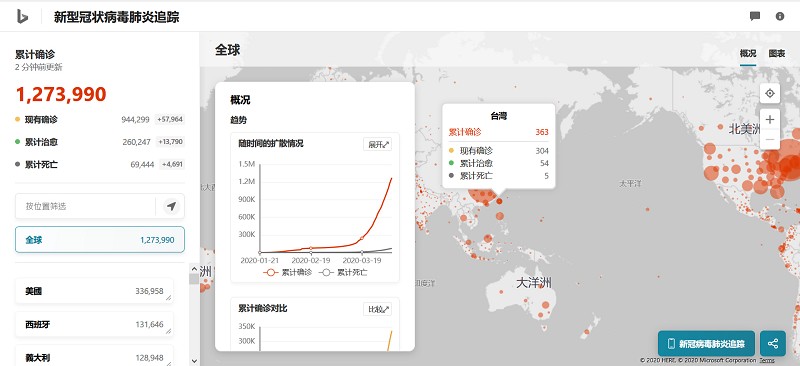Click the country list scroll down arrow
The width and height of the screenshot is (800, 366).
194,361
